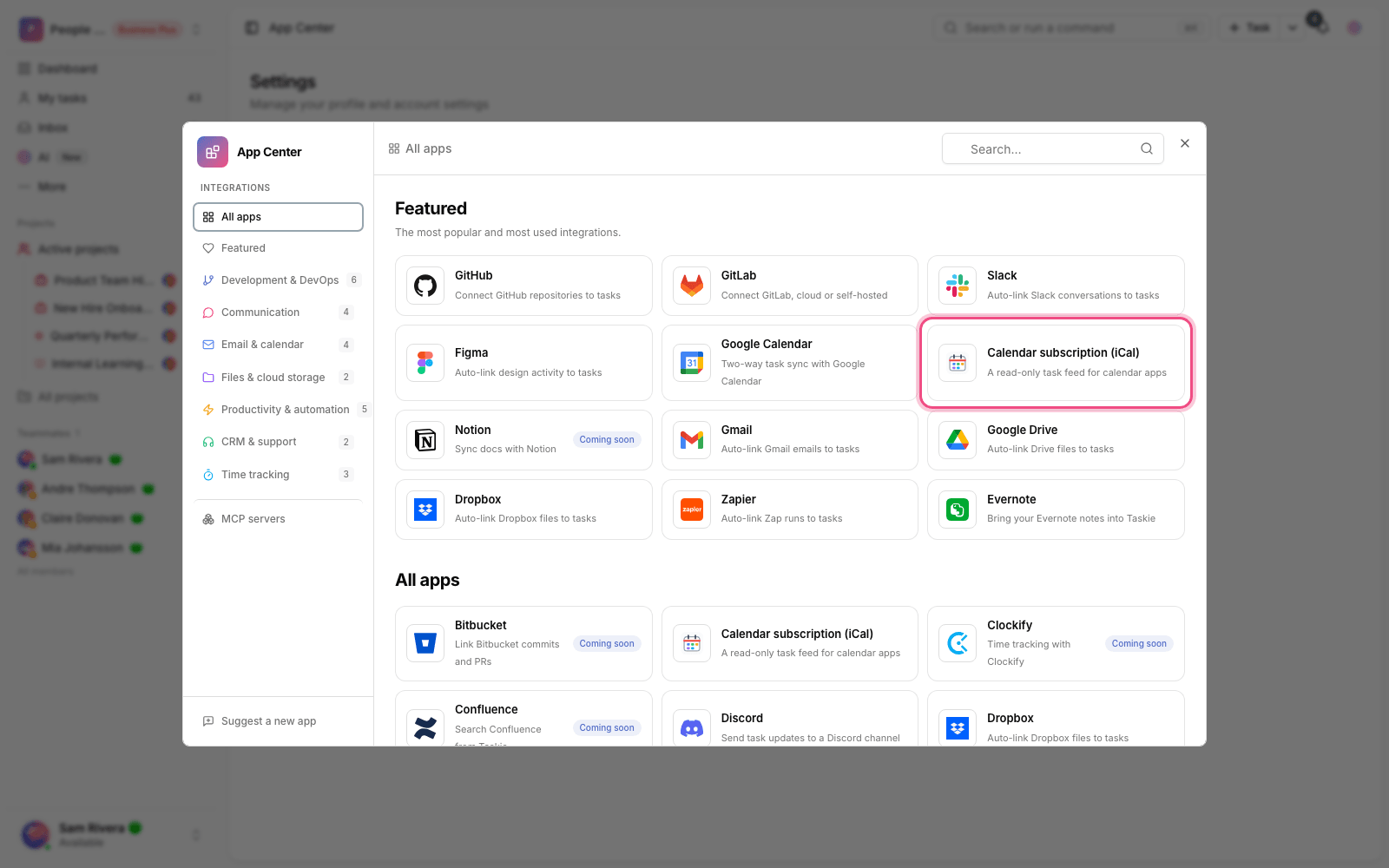The height and width of the screenshot is (868, 1389).
Task: Select the Bitbucket bucket icon
Action: point(425,643)
